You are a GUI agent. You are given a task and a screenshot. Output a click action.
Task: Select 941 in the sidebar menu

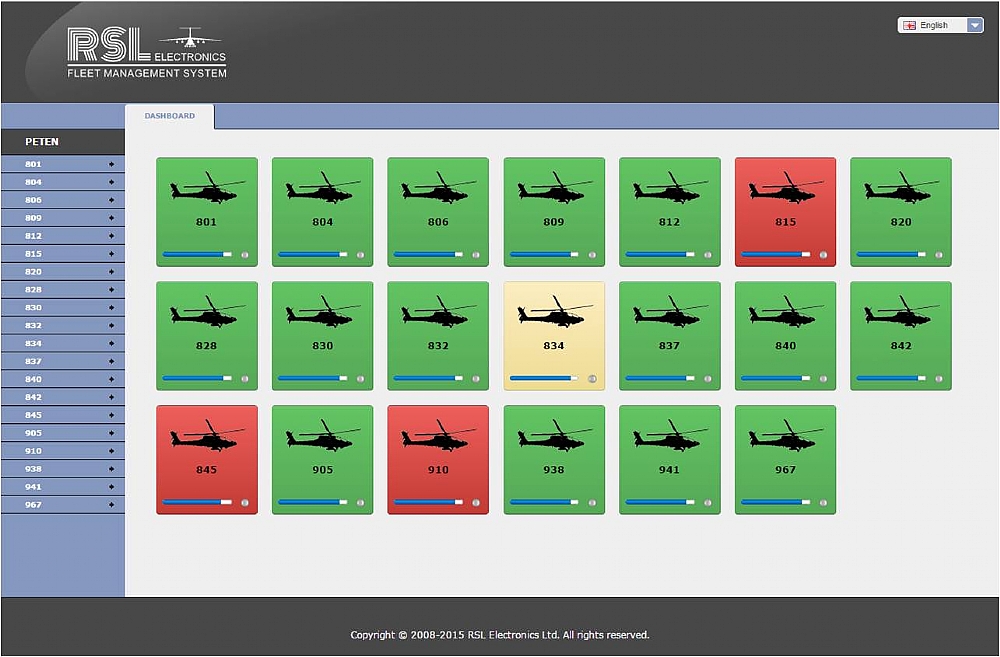63,487
